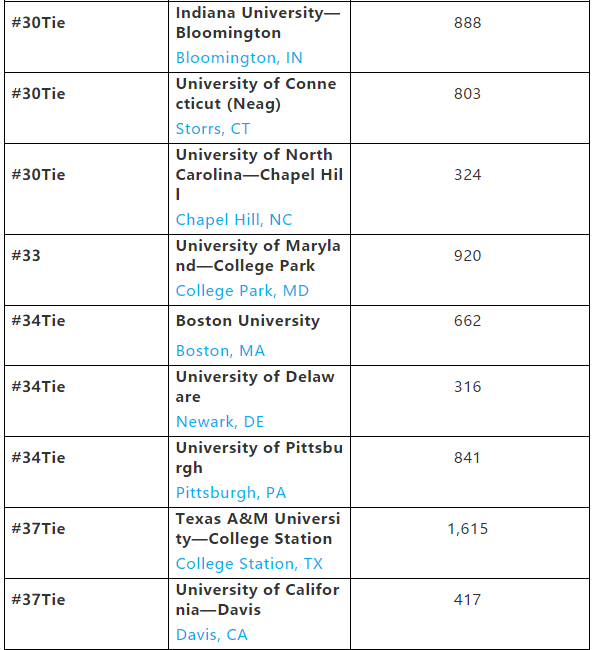Open the College Station, TX location link
This screenshot has height=650, width=592.
[x=249, y=564]
